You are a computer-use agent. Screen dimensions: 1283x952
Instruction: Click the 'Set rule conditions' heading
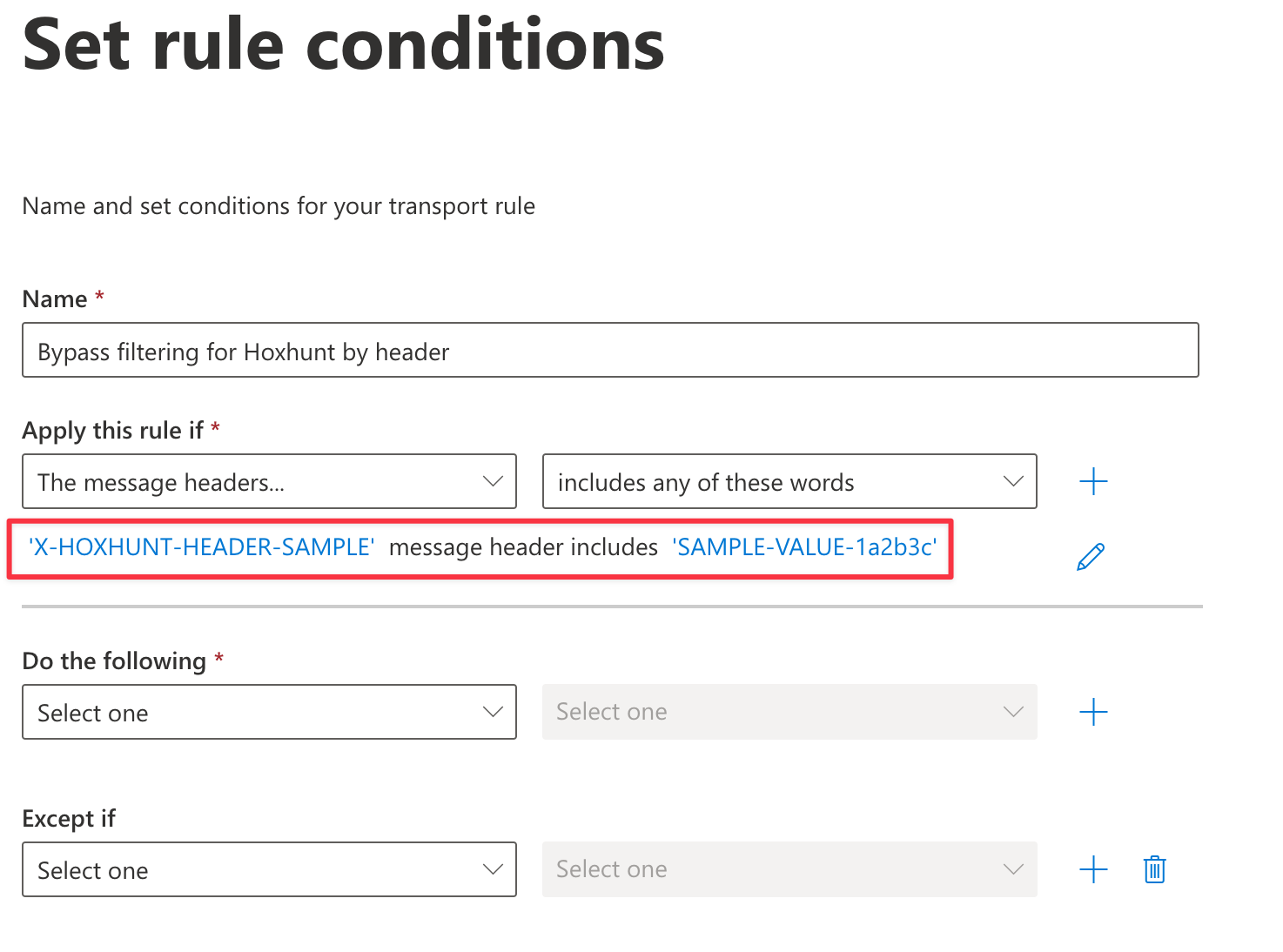coord(344,45)
